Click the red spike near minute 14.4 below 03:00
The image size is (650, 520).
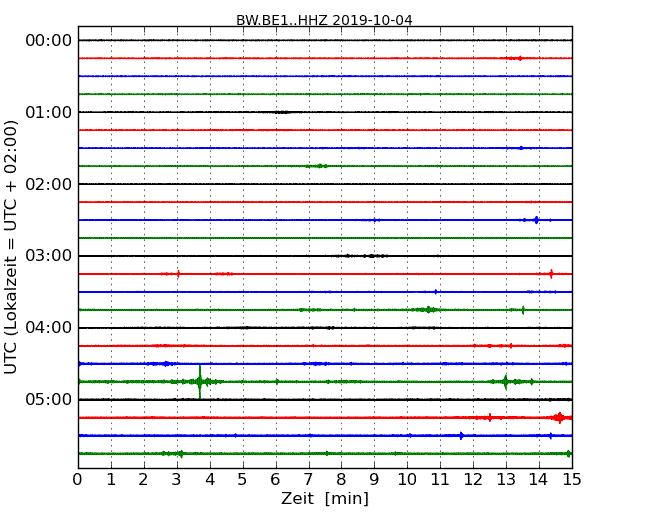[x=551, y=274]
